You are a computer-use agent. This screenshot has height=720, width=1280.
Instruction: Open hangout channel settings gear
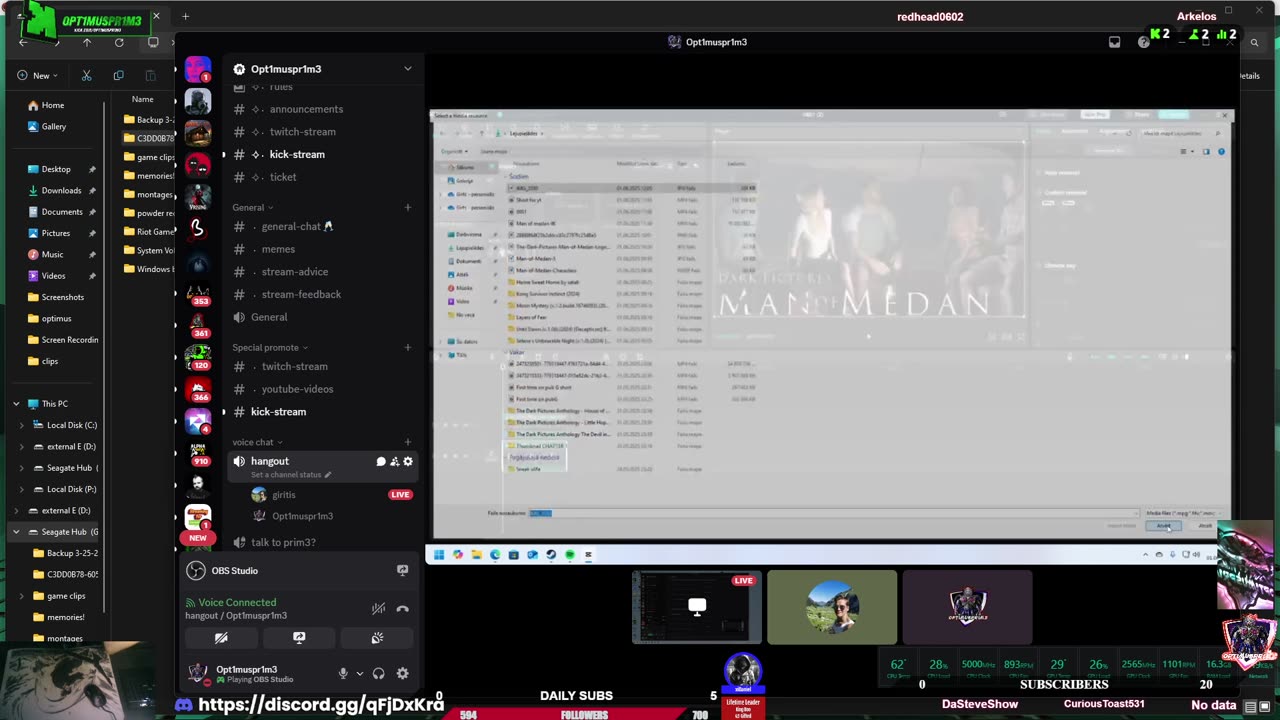tap(408, 461)
